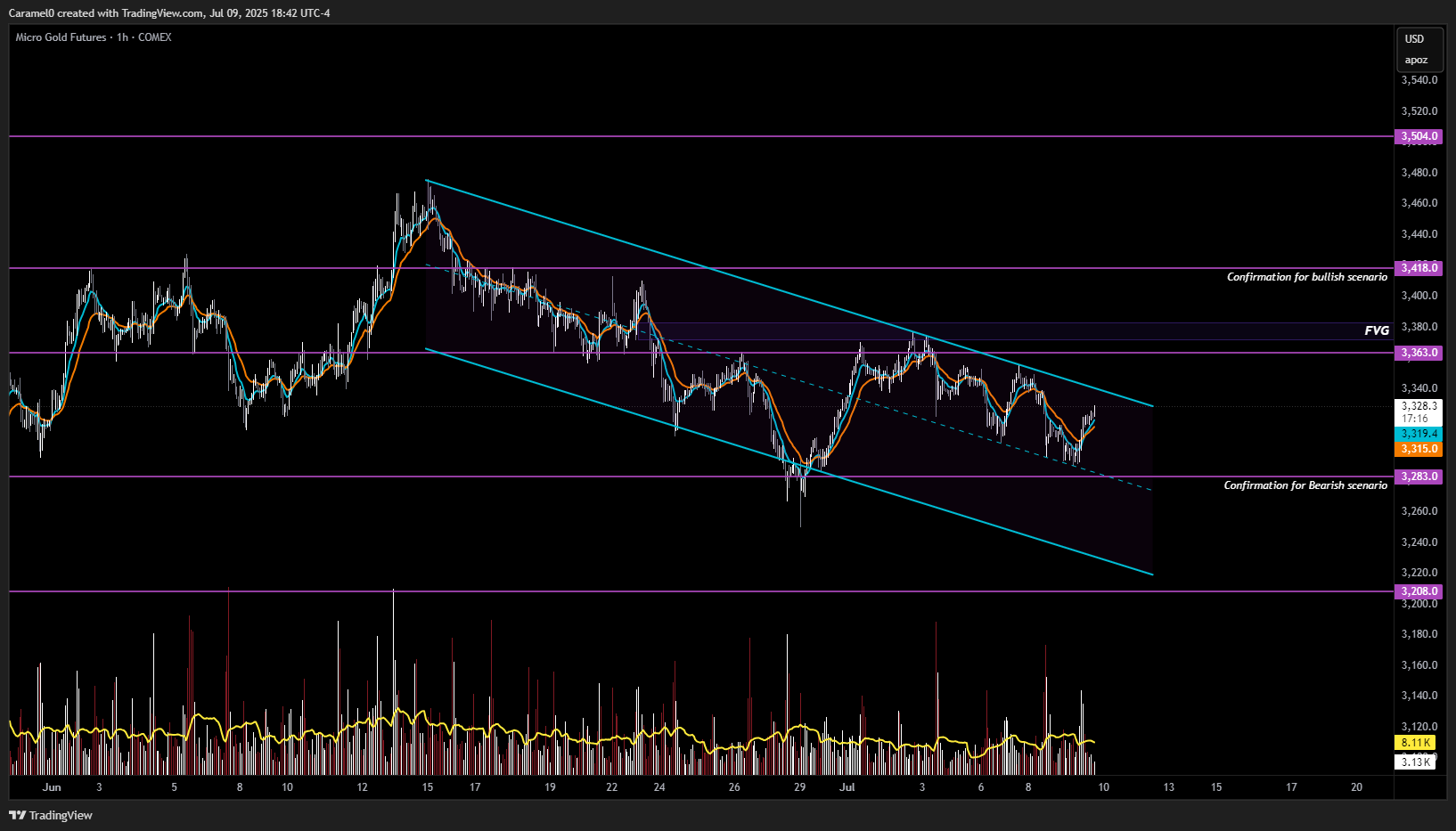Click the orange moving average value 3,315.0
Viewport: 1456px width, 831px height.
point(1419,449)
